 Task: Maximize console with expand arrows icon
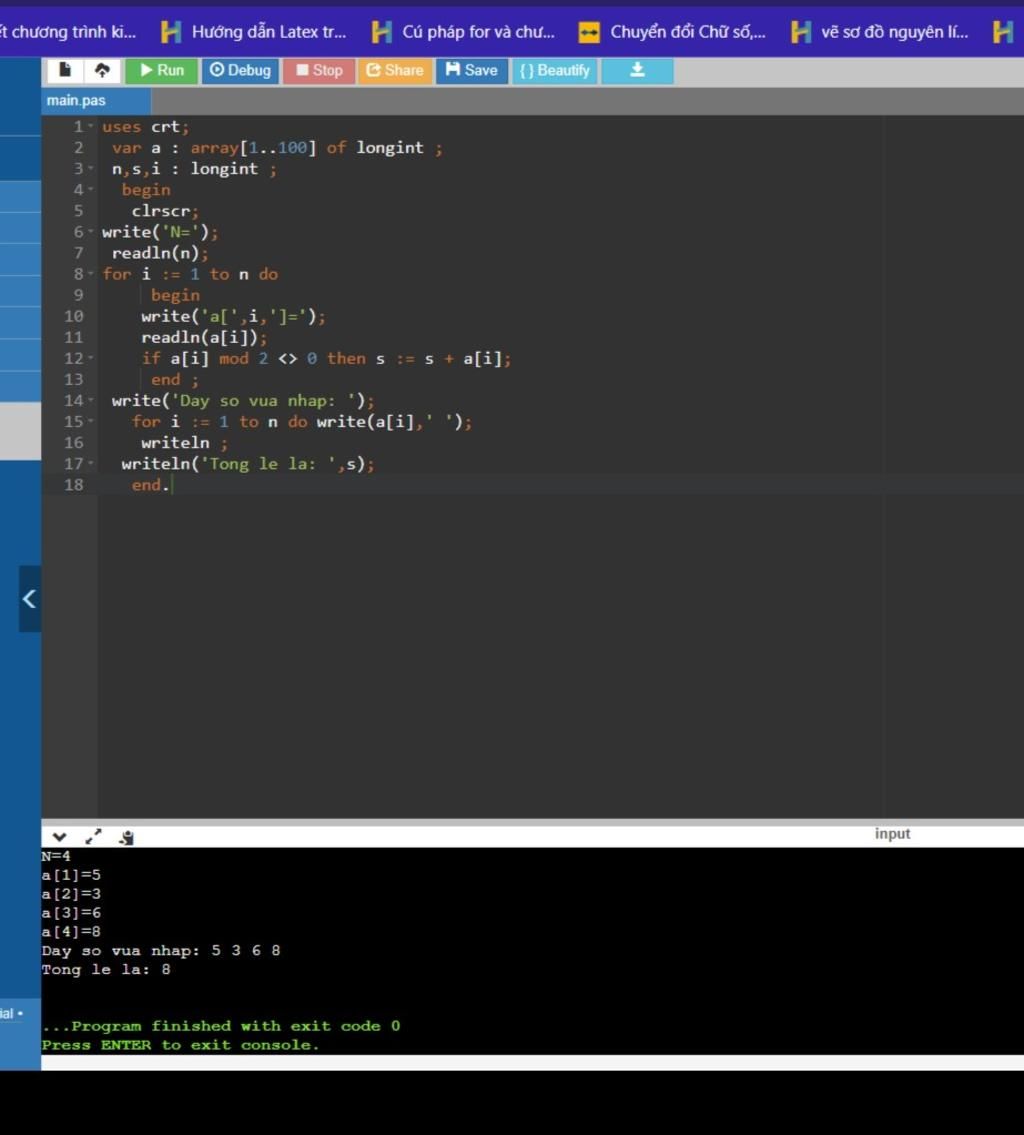click(93, 837)
